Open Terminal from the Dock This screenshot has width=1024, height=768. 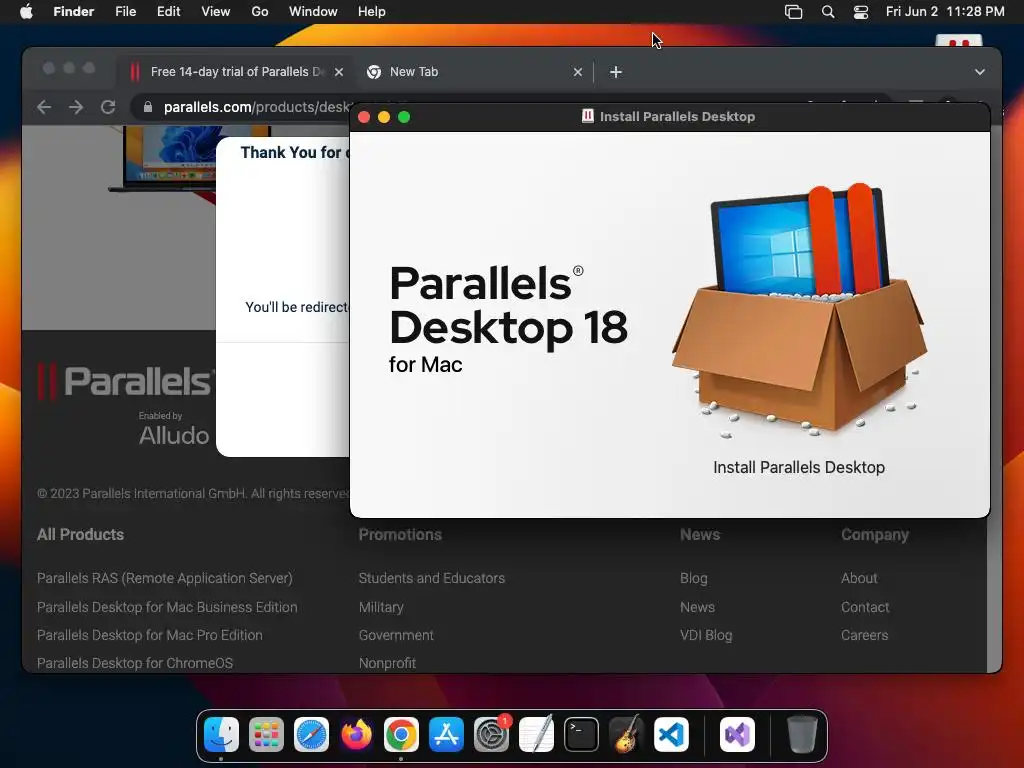pos(581,735)
